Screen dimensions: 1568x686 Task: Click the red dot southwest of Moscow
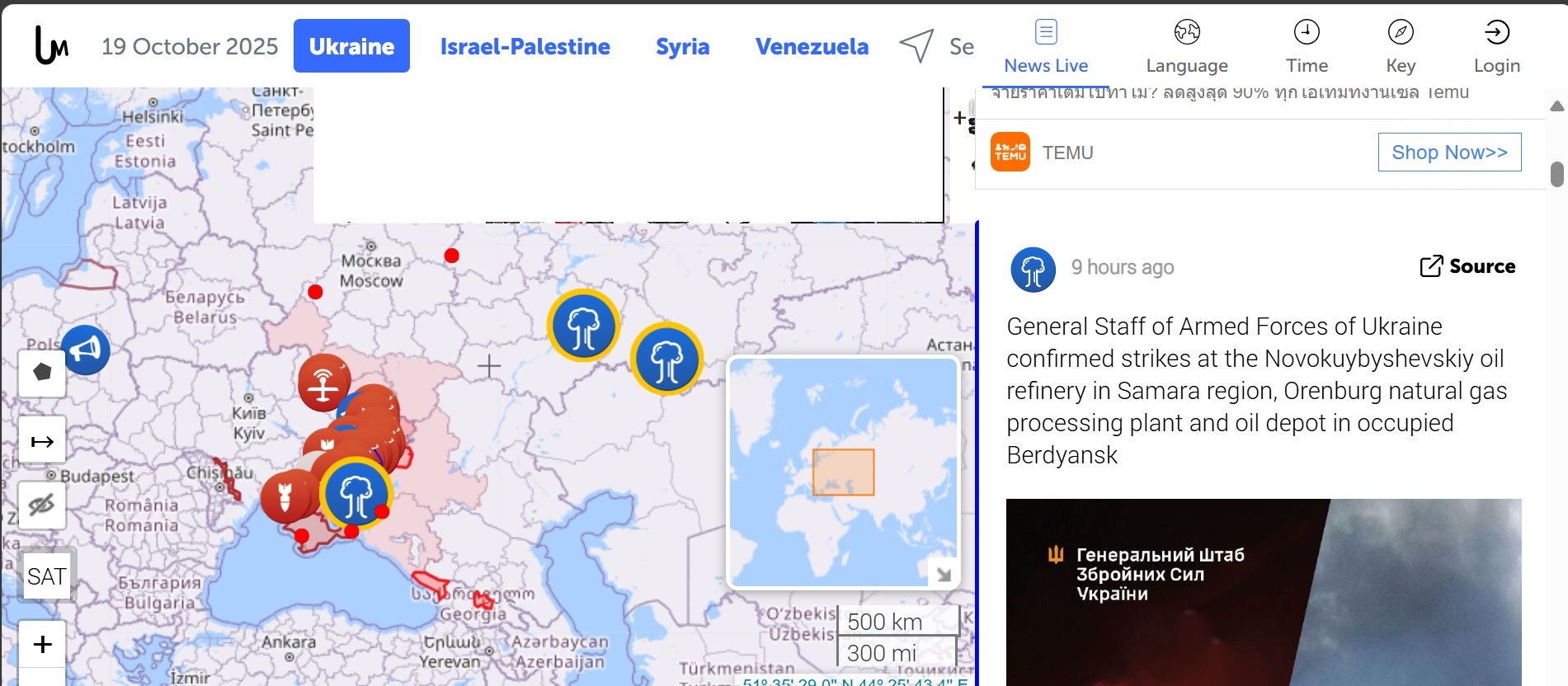point(315,292)
